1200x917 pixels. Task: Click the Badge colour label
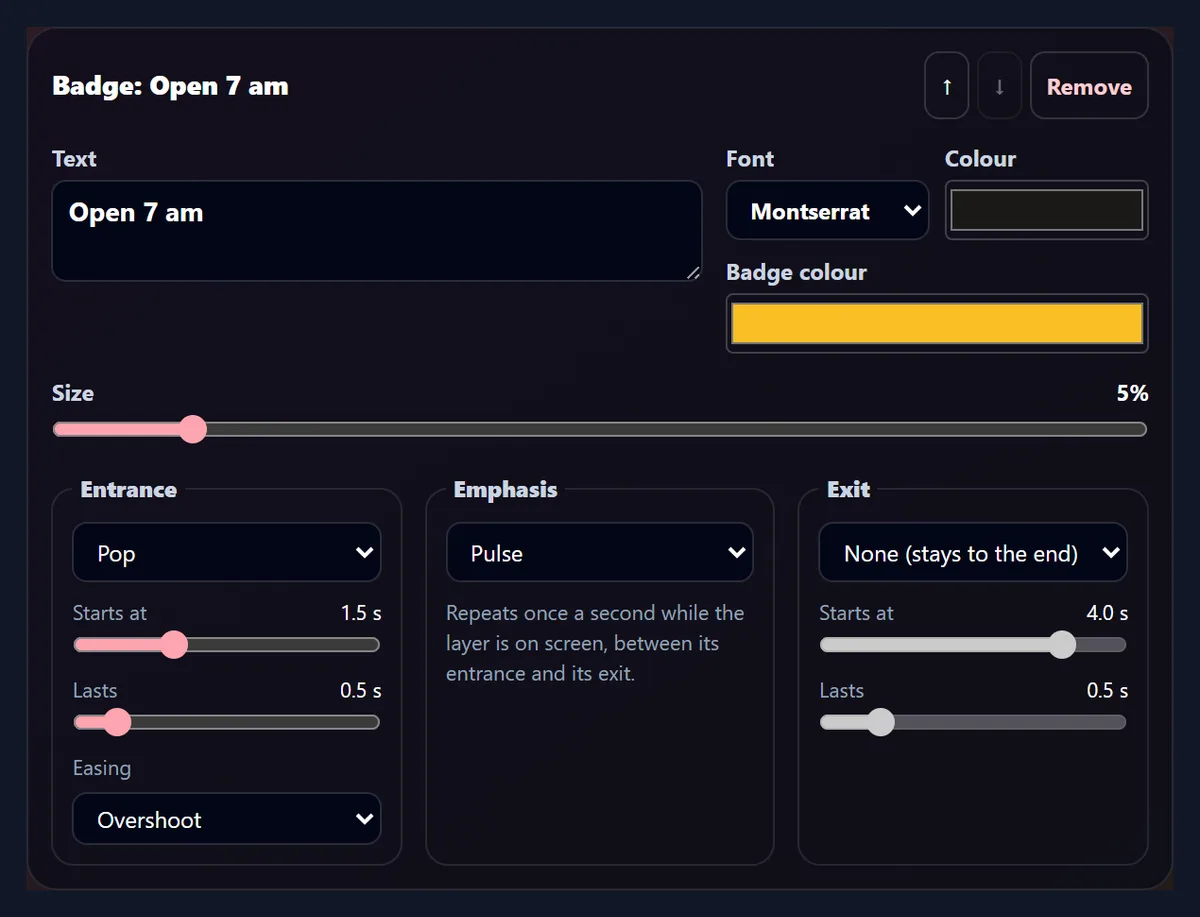pyautogui.click(x=796, y=272)
